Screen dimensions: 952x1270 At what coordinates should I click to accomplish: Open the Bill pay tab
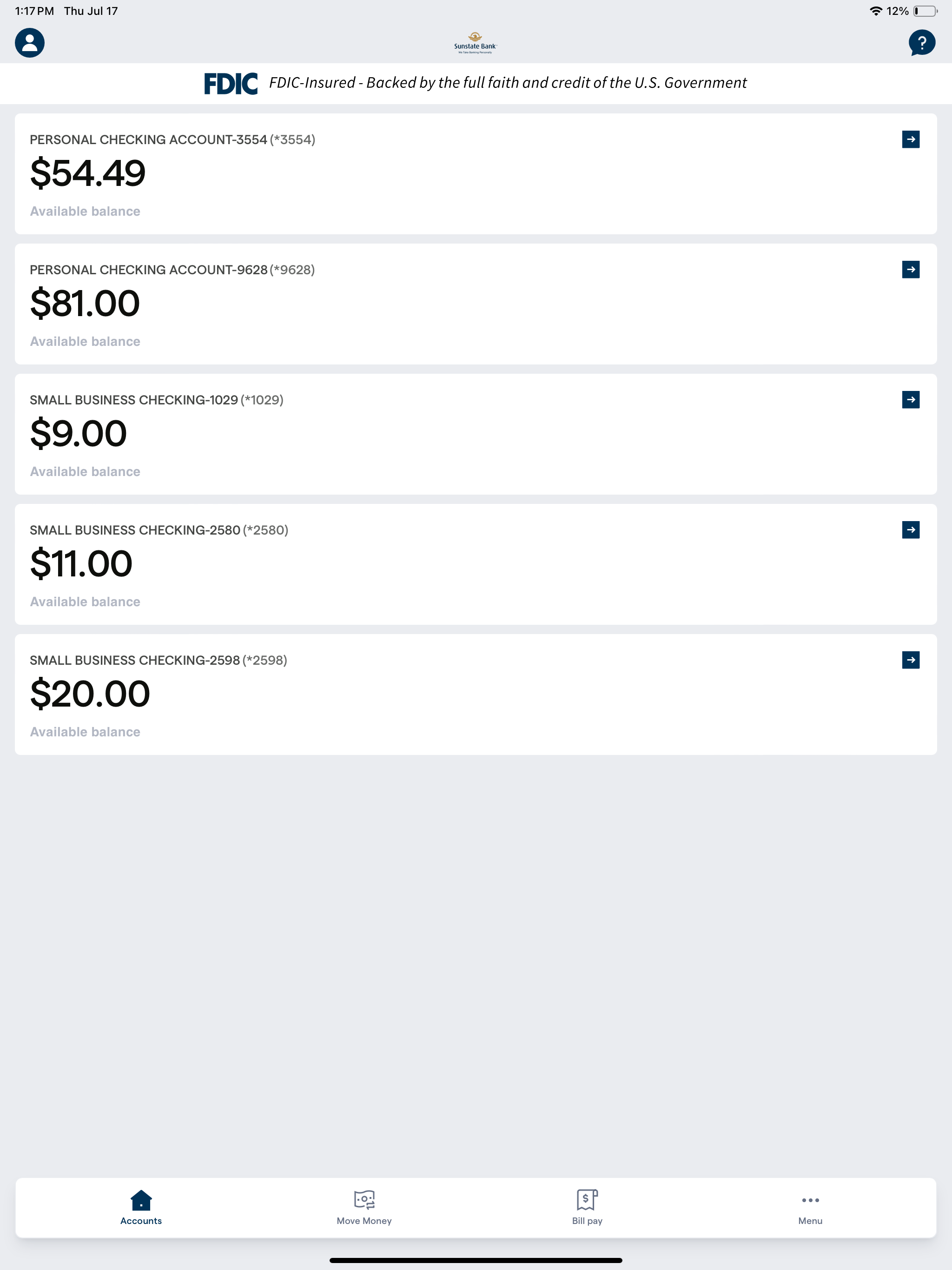coord(587,1207)
